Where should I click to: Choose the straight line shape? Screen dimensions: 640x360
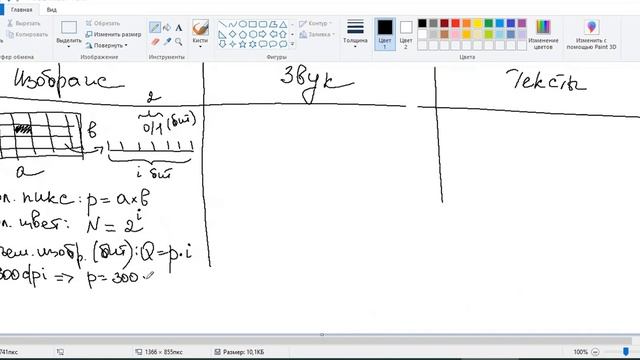pos(222,24)
